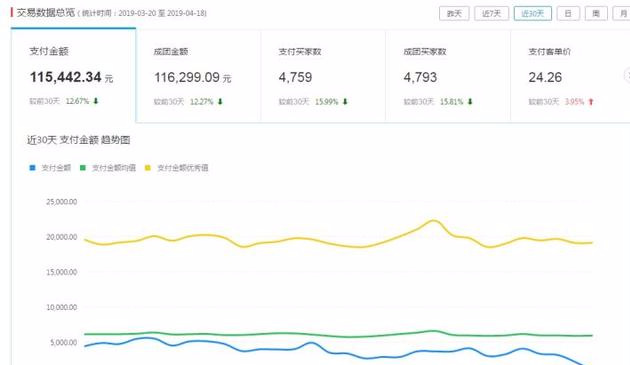Choose the 月 period filter
630x365 pixels.
point(622,14)
